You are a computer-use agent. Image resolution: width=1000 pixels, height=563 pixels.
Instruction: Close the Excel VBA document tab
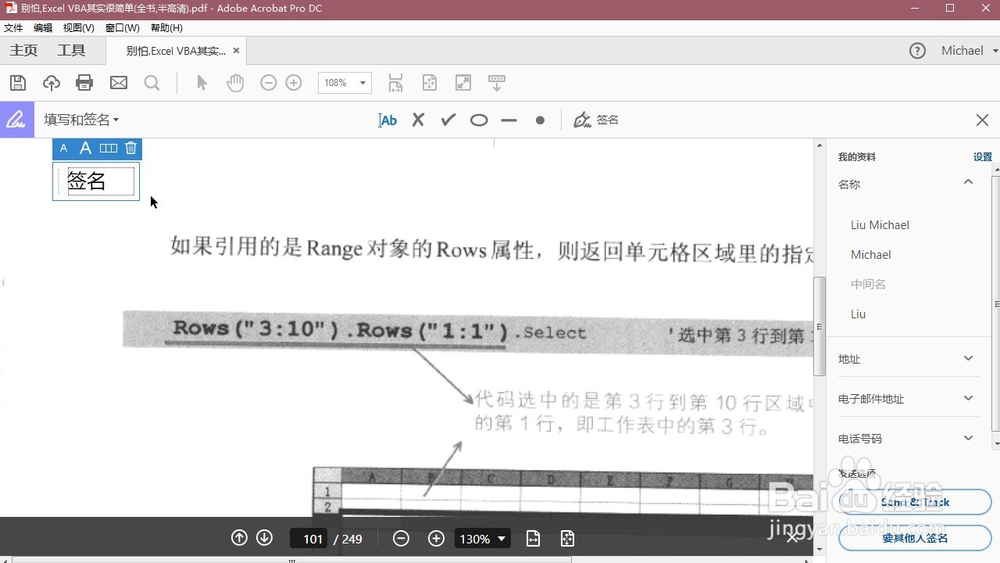236,50
